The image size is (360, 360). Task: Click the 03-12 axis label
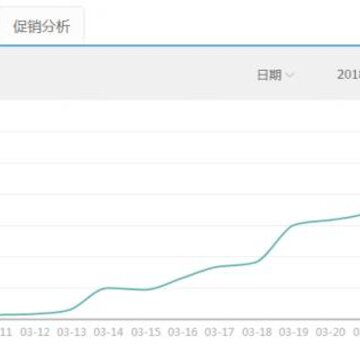coord(35,332)
